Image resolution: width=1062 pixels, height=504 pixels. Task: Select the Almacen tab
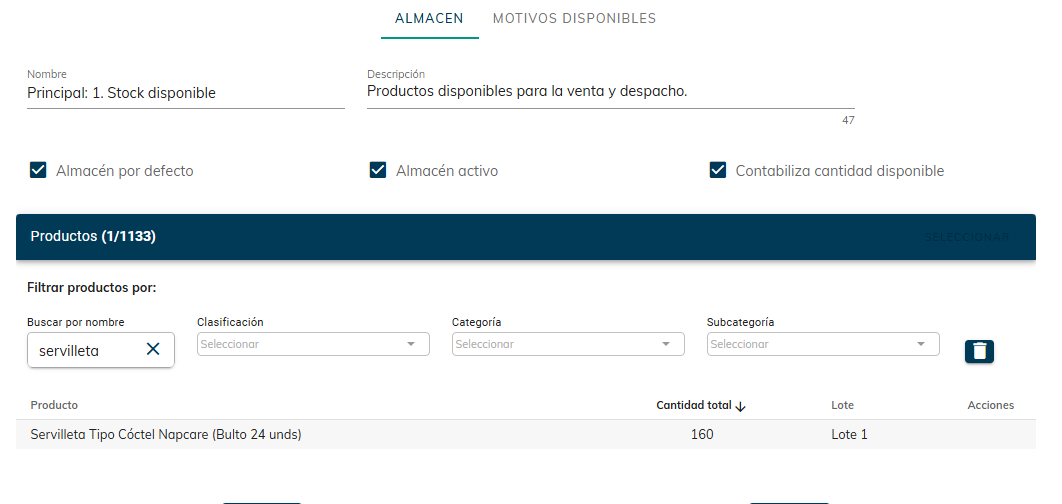(429, 18)
